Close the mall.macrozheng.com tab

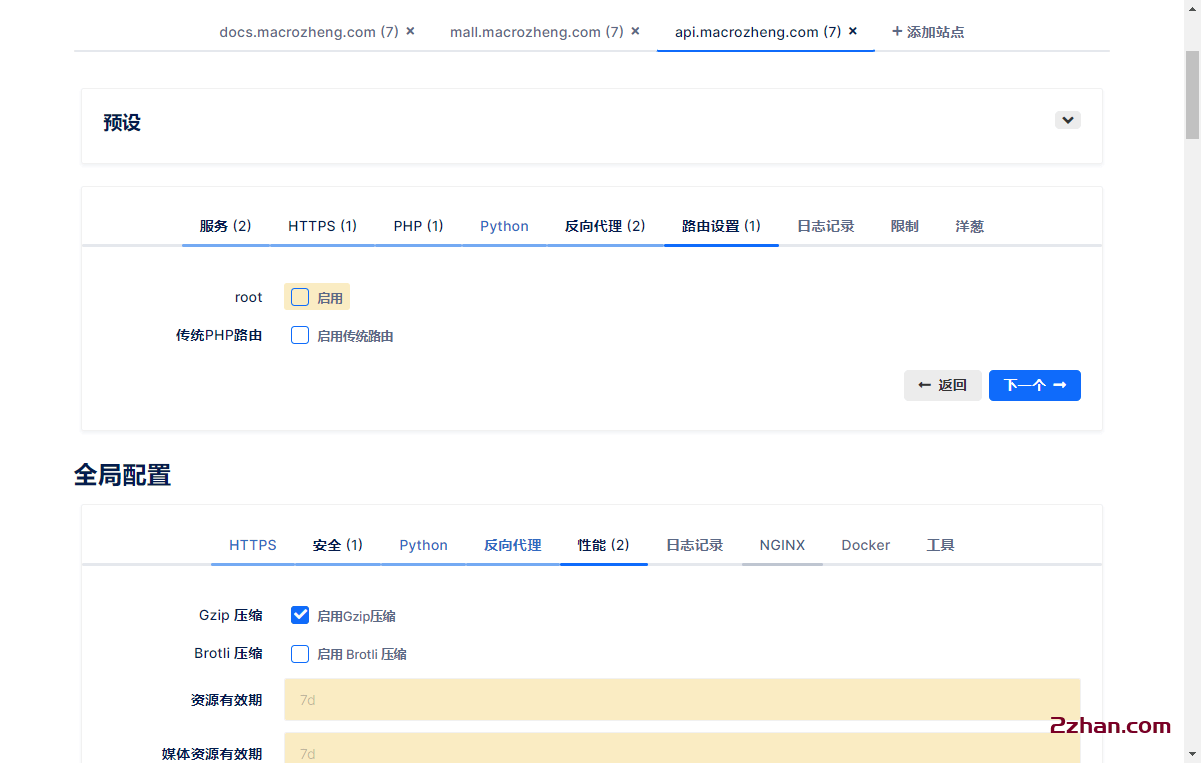point(635,31)
